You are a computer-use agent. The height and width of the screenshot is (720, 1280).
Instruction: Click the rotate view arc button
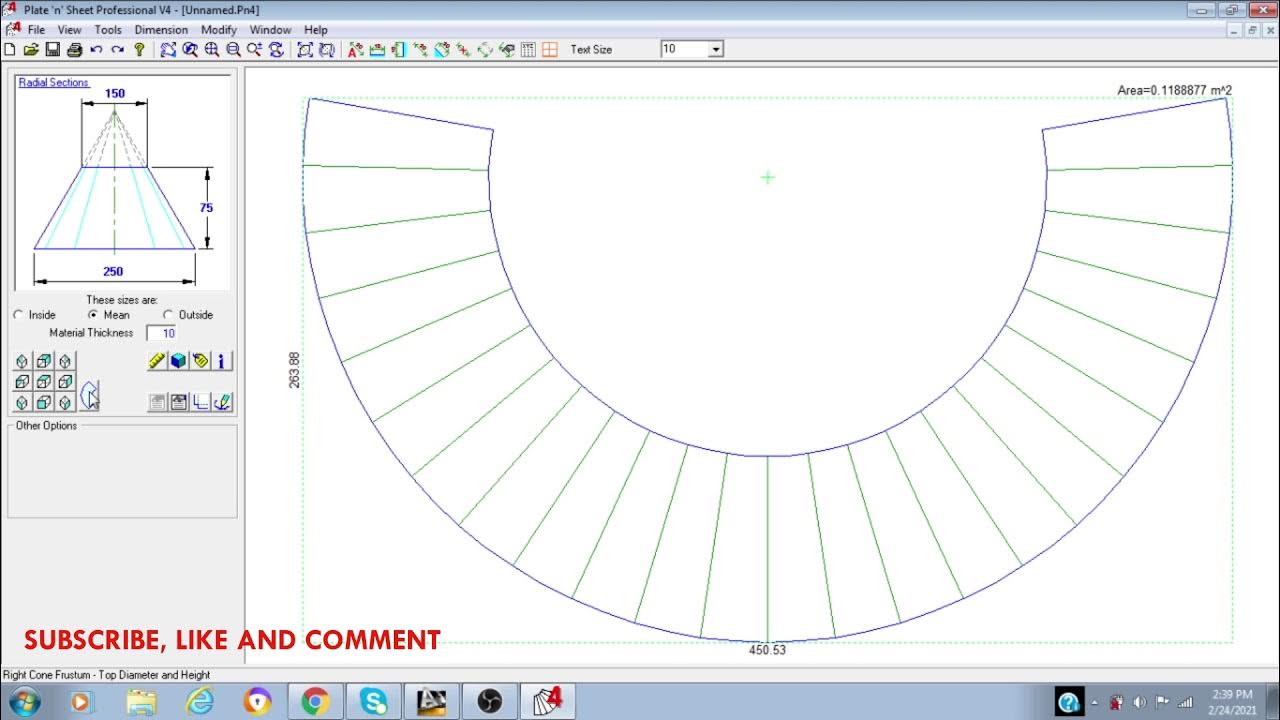[89, 396]
